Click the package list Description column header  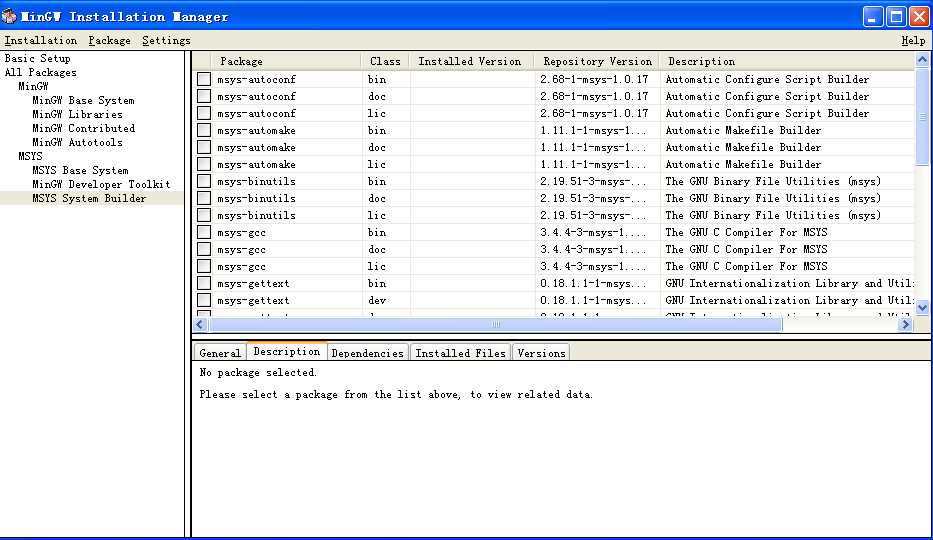pyautogui.click(x=787, y=61)
